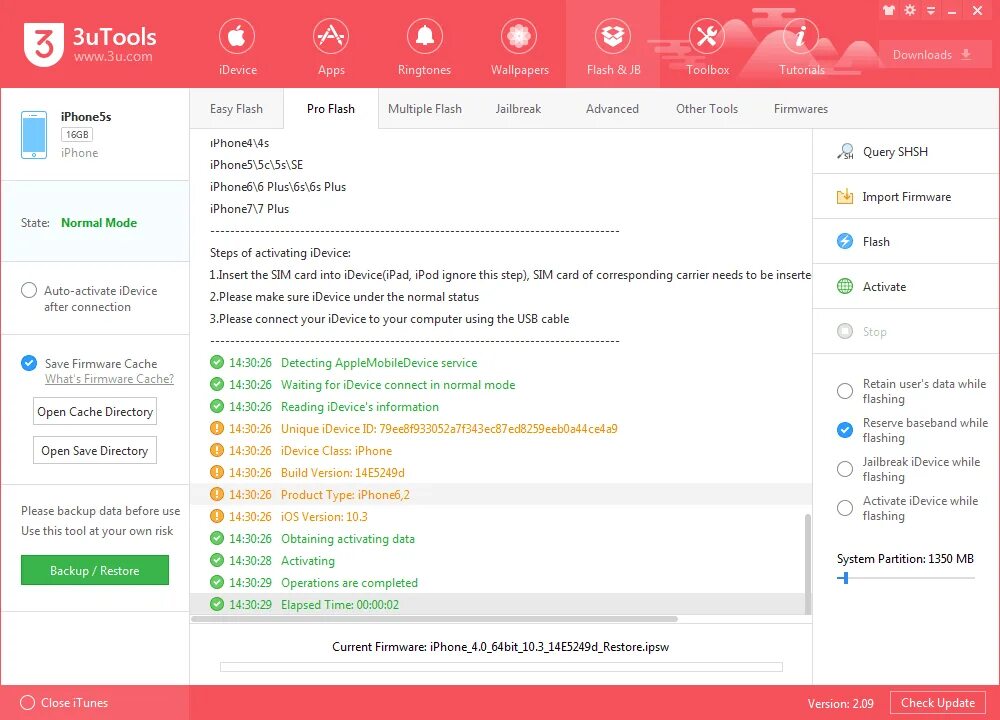The height and width of the screenshot is (720, 1000).
Task: Click the firmware progress bar
Action: tap(501, 666)
